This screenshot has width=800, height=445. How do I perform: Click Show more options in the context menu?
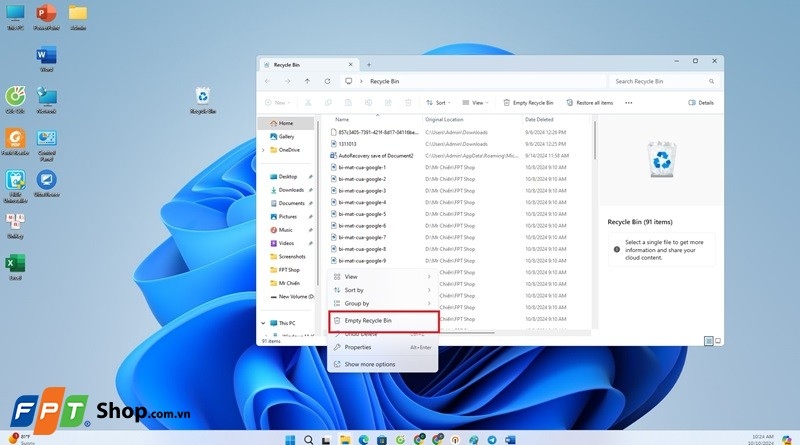click(x=383, y=364)
